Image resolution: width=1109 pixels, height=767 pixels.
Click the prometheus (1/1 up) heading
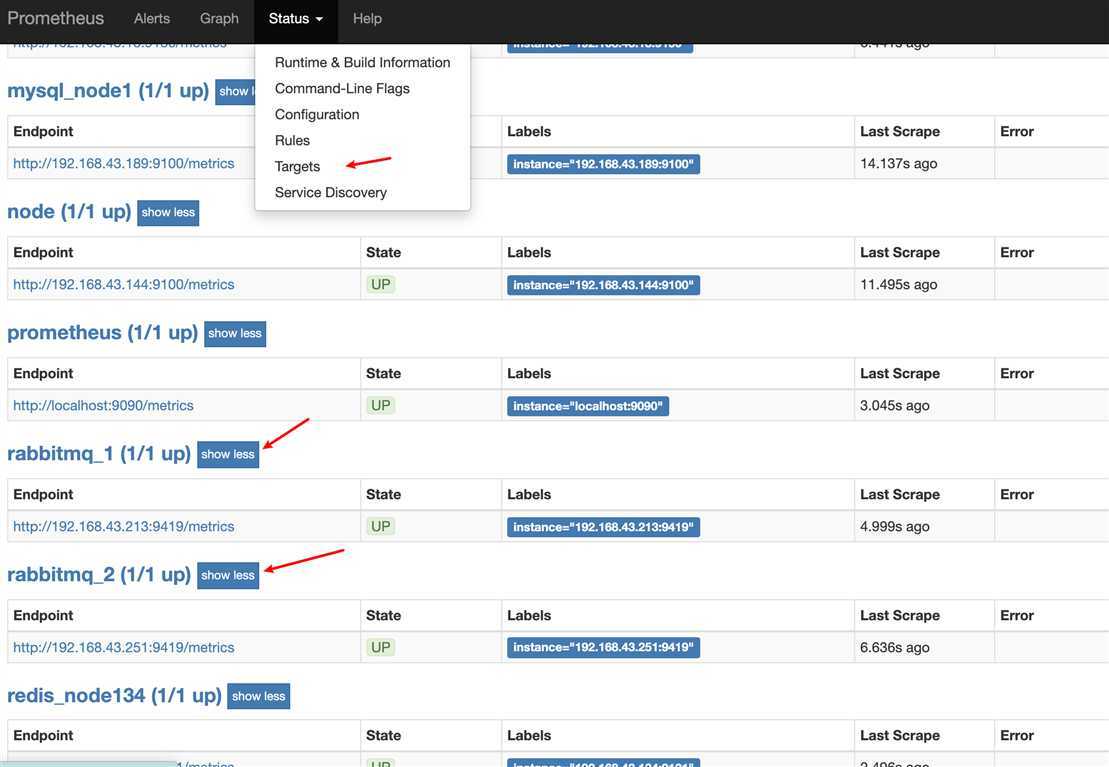coord(103,333)
